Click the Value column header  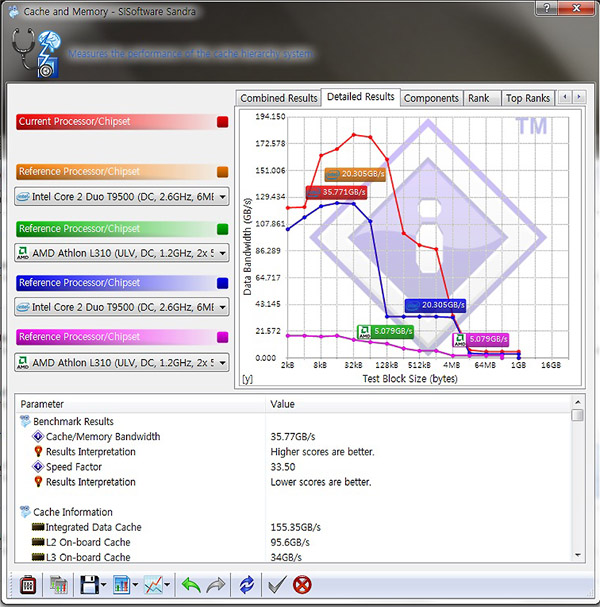pyautogui.click(x=418, y=404)
